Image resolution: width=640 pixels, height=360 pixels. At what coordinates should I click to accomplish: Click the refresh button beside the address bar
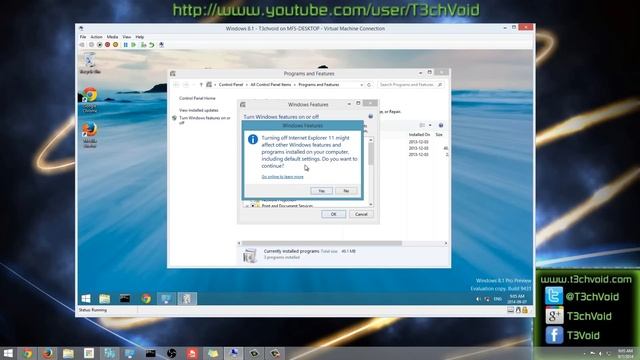coord(369,84)
